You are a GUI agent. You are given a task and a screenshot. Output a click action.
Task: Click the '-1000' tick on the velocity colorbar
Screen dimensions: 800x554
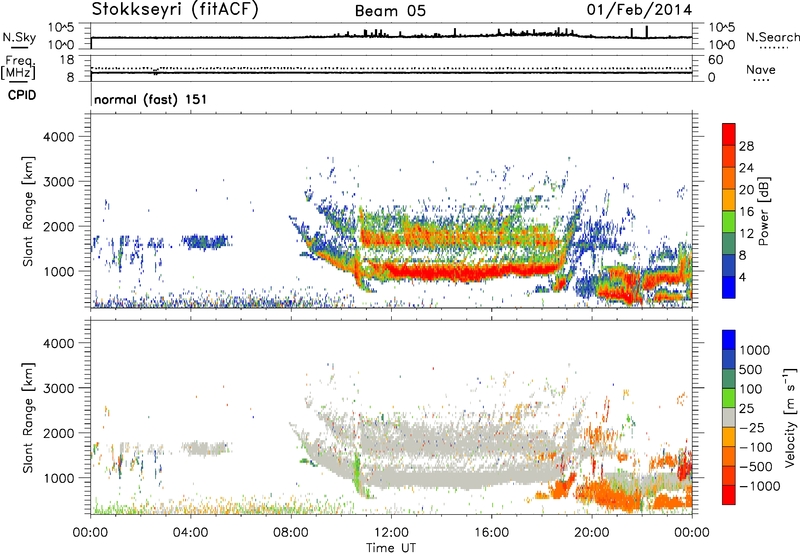coord(759,486)
